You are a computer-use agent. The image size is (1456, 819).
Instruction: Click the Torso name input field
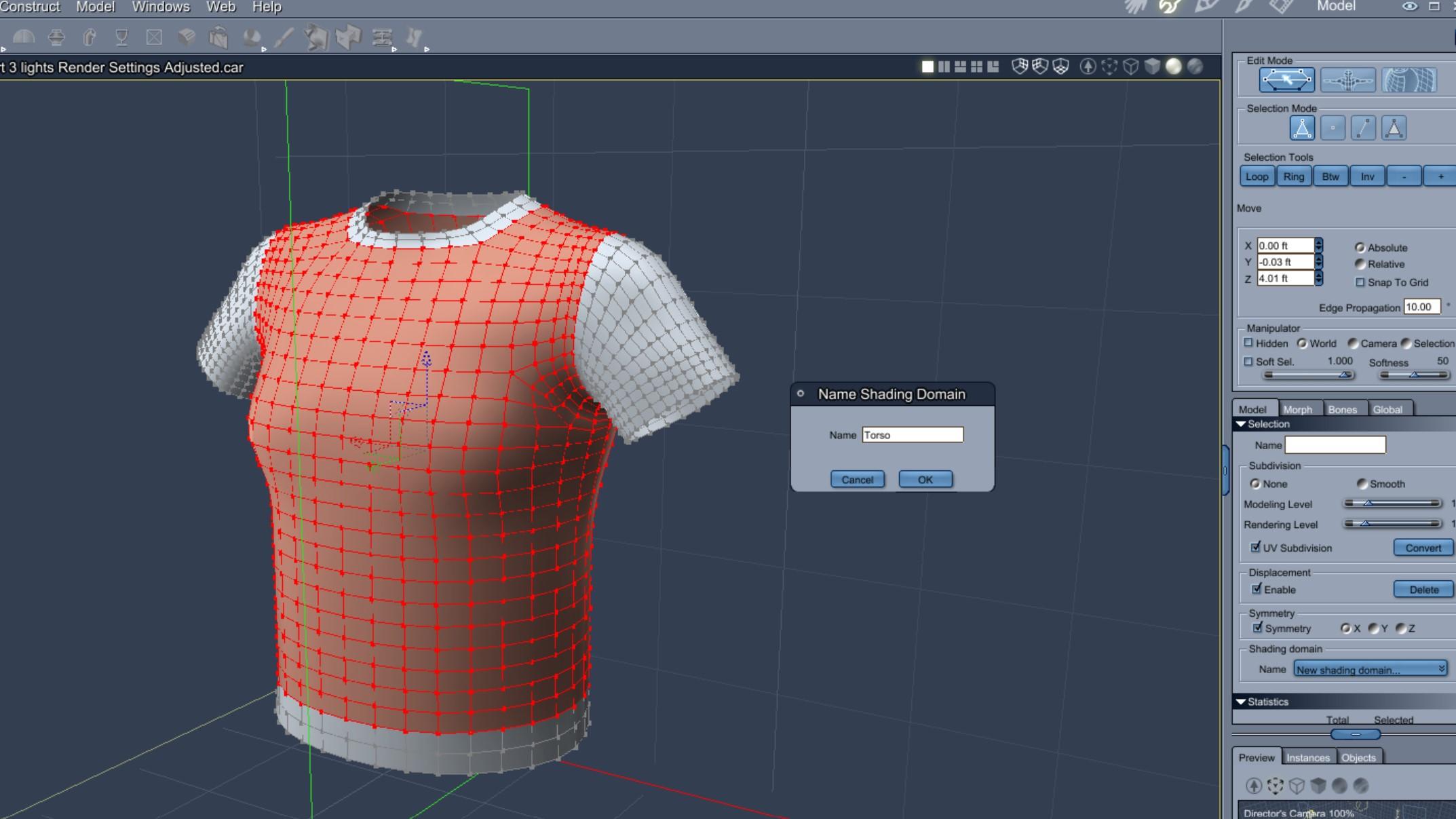click(x=912, y=435)
